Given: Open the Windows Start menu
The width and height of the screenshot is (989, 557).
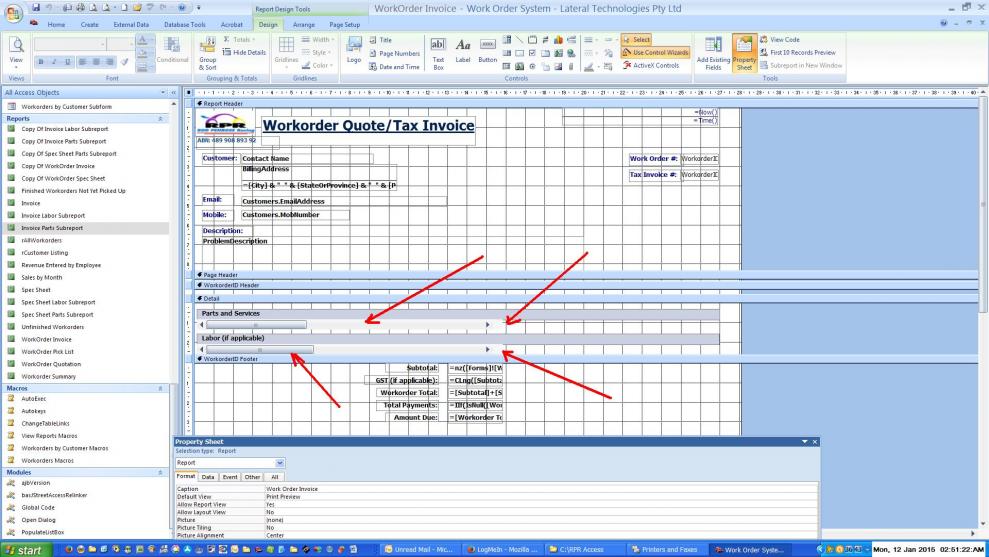Looking at the screenshot, I should 24,550.
